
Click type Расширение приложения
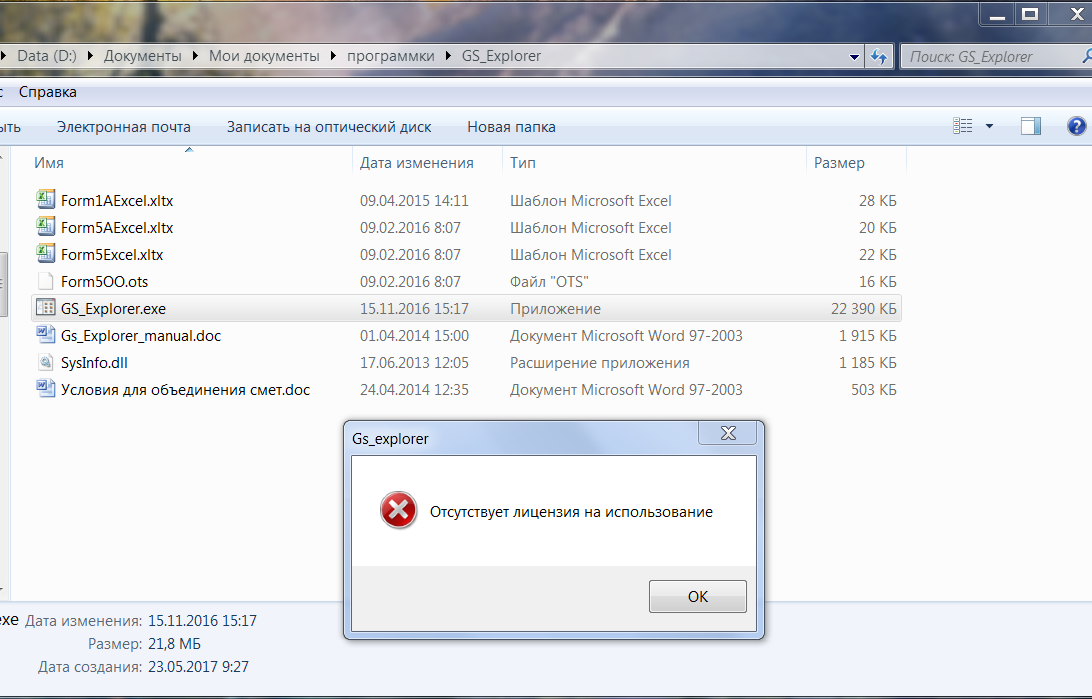pos(600,363)
